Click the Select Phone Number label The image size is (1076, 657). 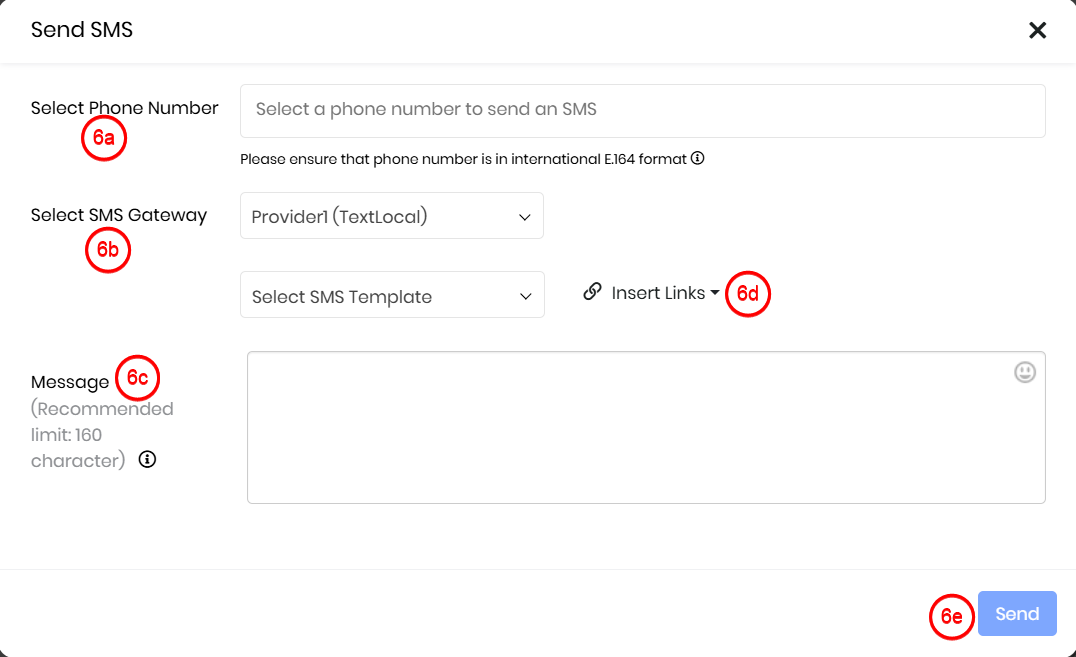pos(124,108)
